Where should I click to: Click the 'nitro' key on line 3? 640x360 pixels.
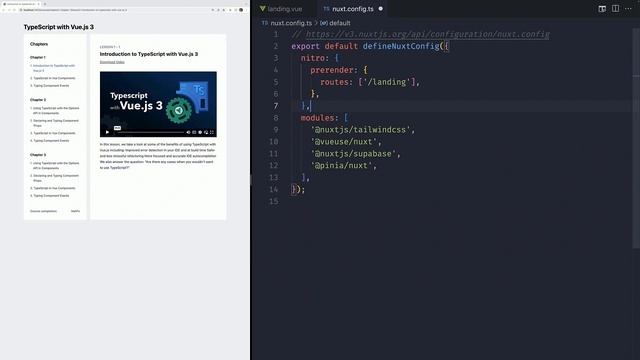[312, 58]
